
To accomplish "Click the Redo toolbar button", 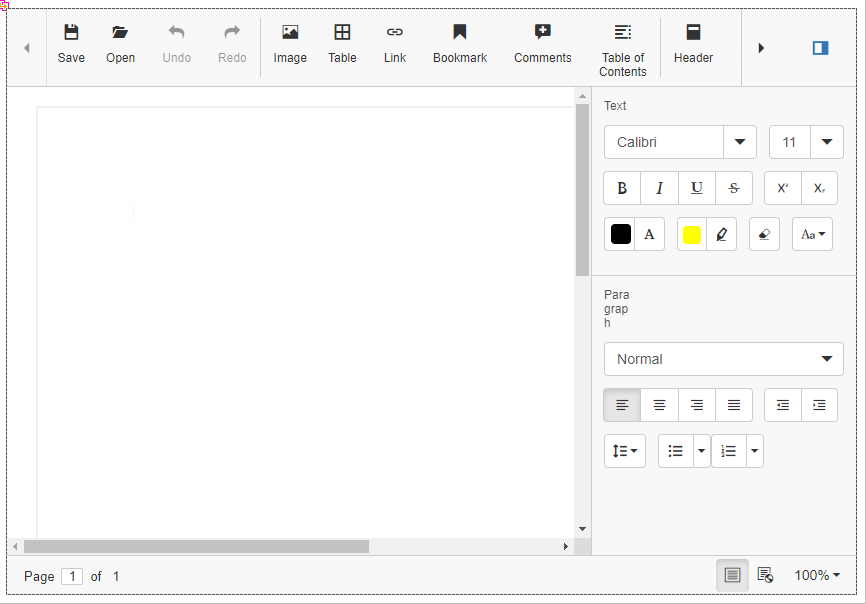I will pos(232,44).
